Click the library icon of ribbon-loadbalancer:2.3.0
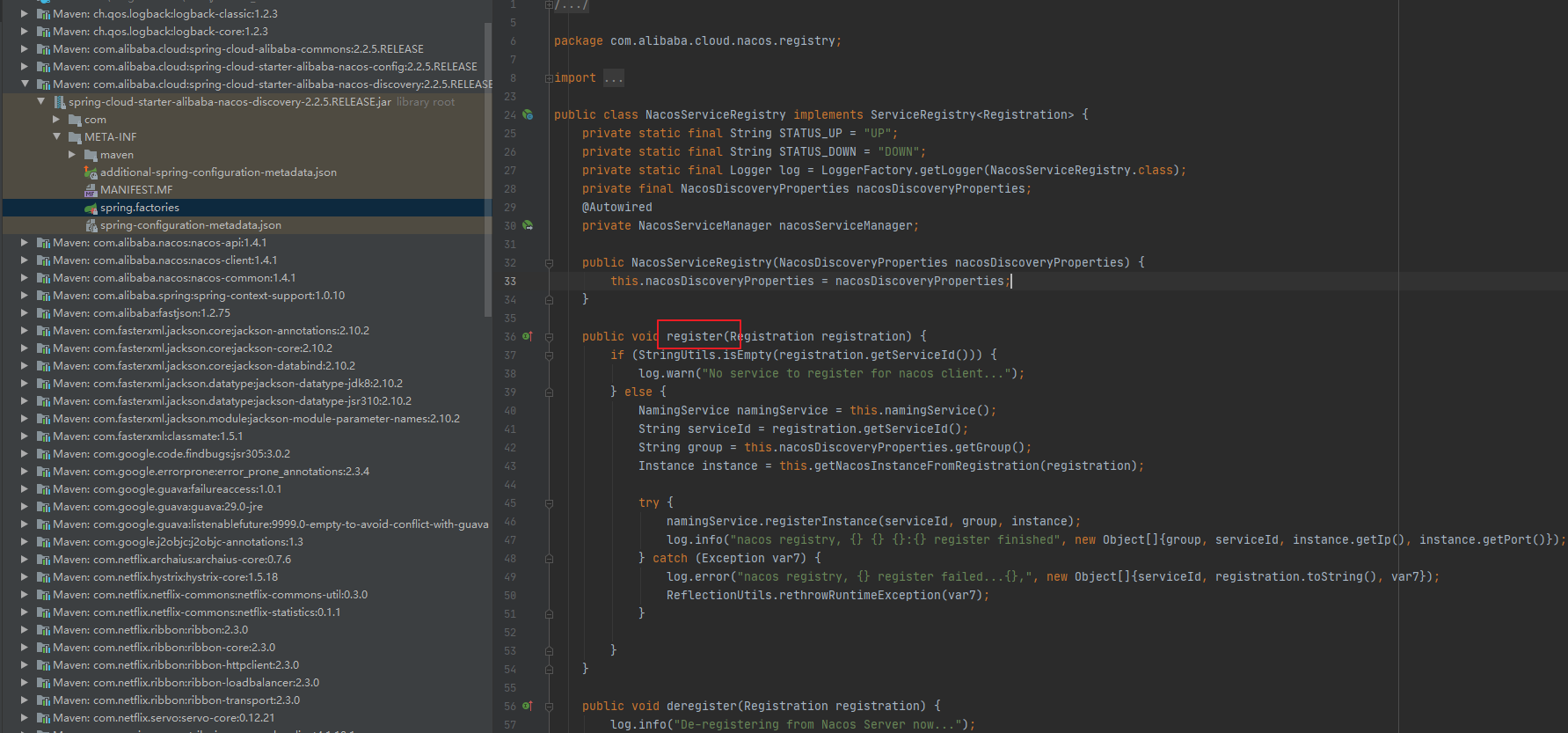Image resolution: width=1568 pixels, height=733 pixels. tap(43, 683)
